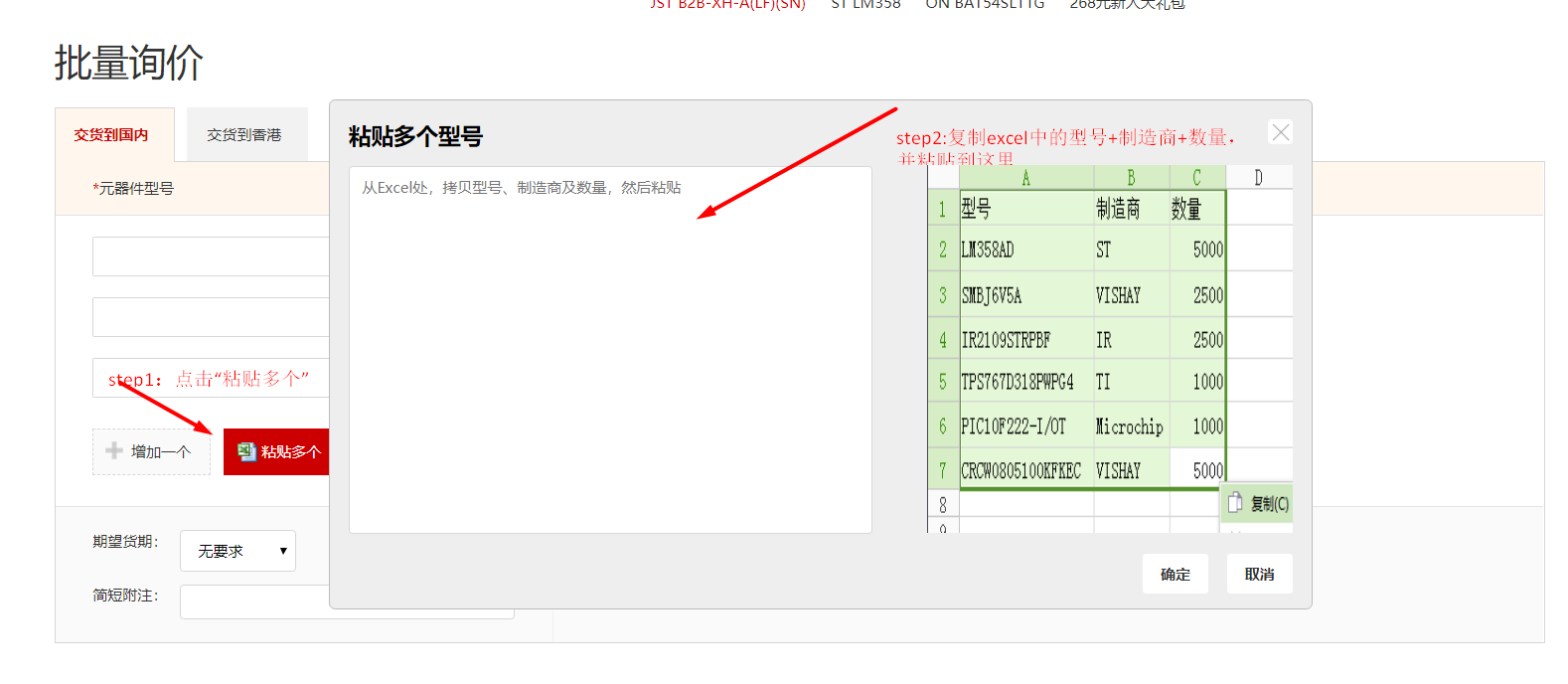The image size is (1568, 684).
Task: Focus the 简短附注 input field
Action: [347, 601]
